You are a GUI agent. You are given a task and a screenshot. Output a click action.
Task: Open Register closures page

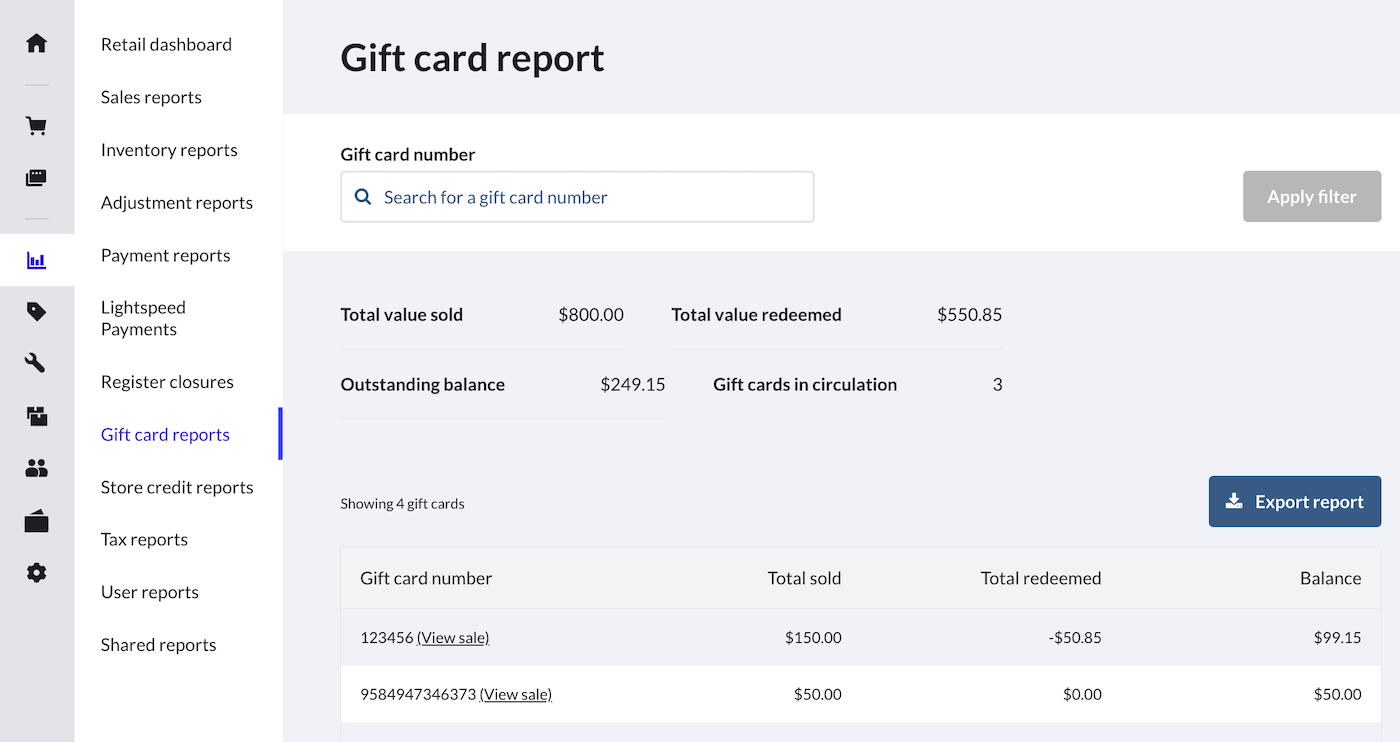167,382
